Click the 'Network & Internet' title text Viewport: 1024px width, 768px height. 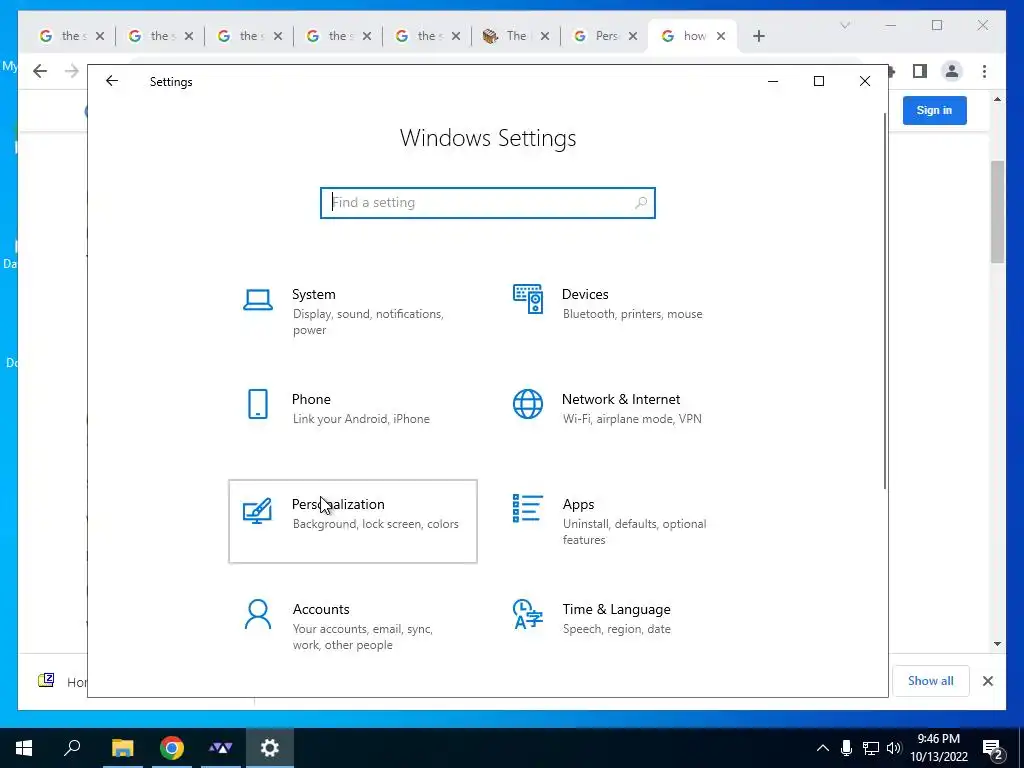click(620, 399)
